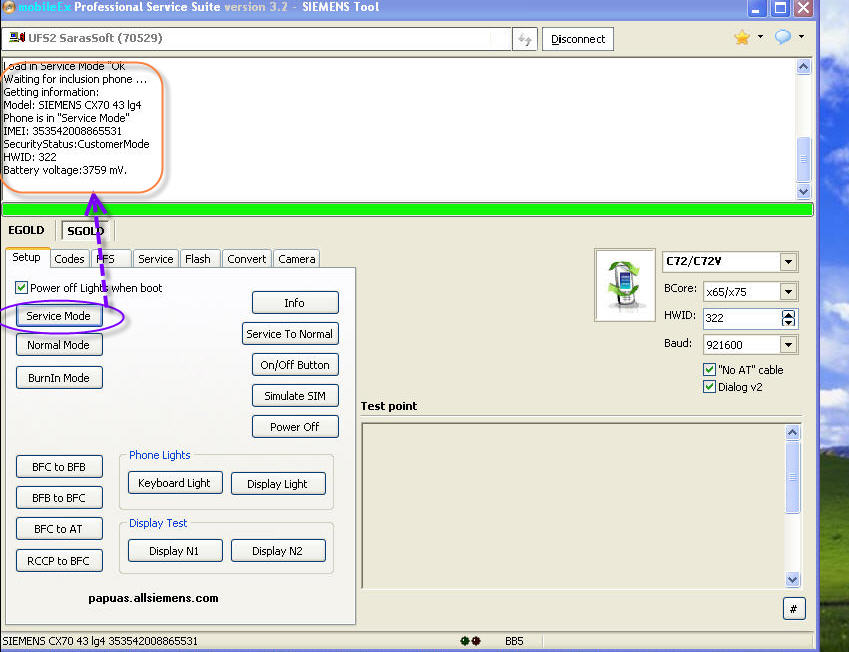Click the Disconnect button
Screen dimensions: 849x652
tap(578, 39)
